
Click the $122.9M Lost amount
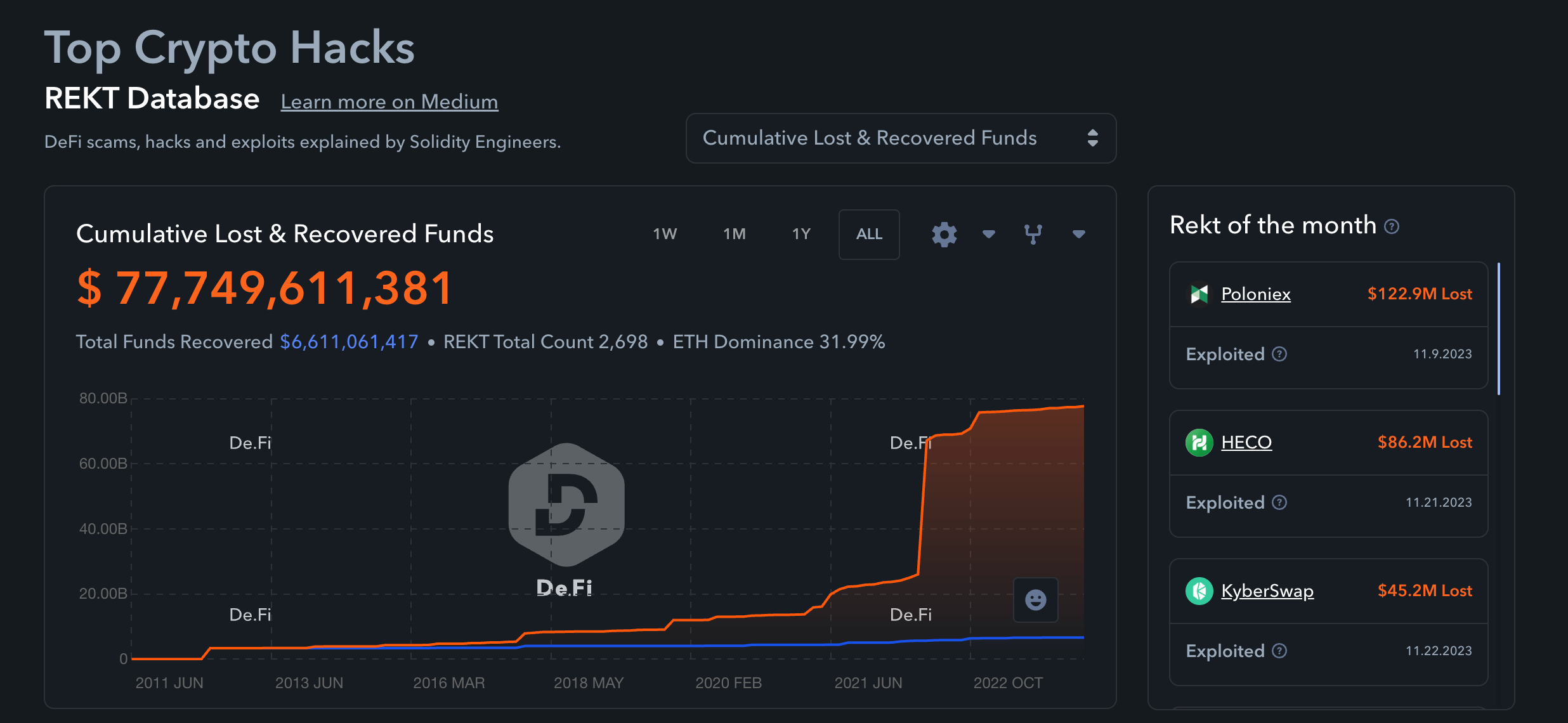[x=1420, y=294]
